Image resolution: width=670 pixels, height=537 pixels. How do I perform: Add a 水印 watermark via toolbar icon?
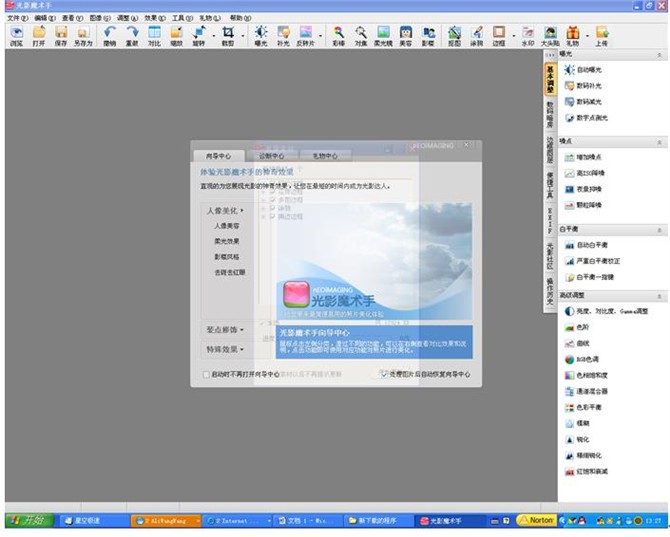pyautogui.click(x=528, y=36)
